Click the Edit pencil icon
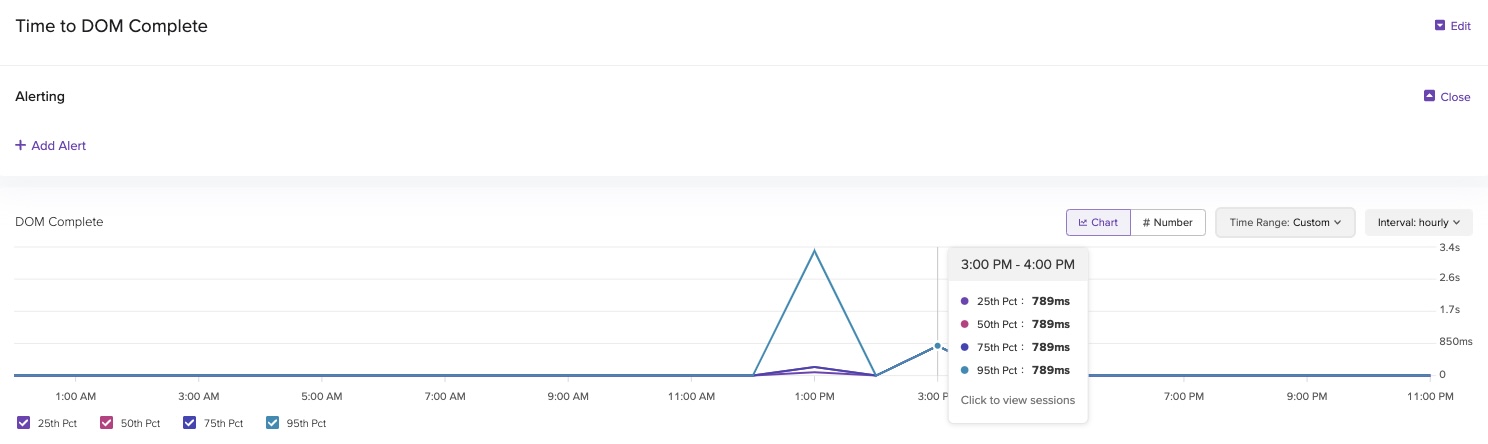The image size is (1488, 444). pyautogui.click(x=1440, y=26)
